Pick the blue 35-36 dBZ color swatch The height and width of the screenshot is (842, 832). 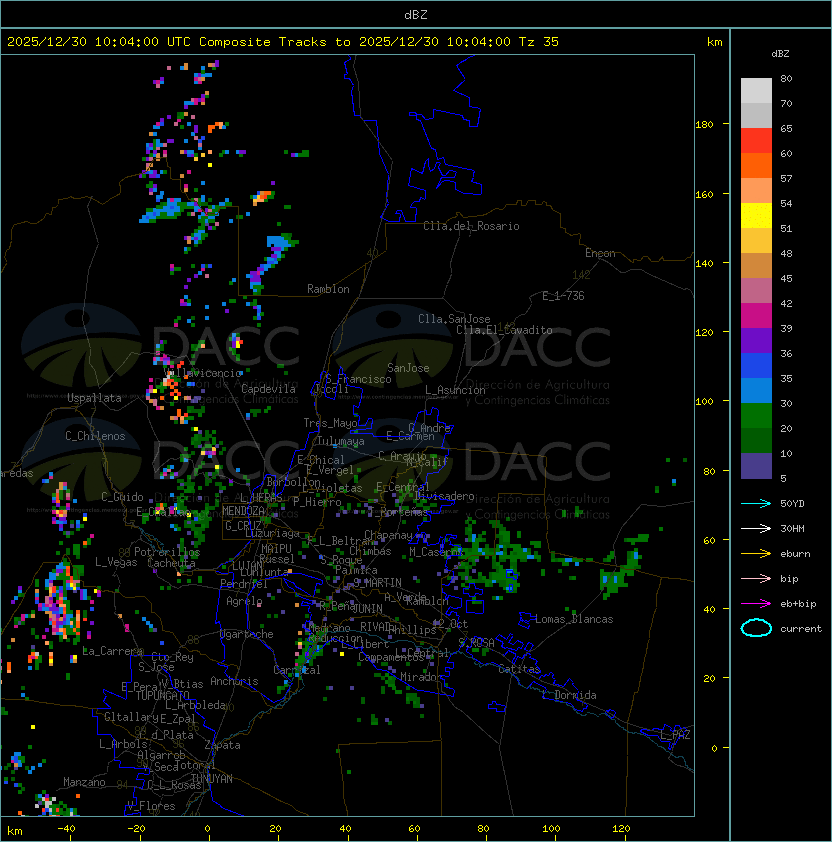[756, 366]
